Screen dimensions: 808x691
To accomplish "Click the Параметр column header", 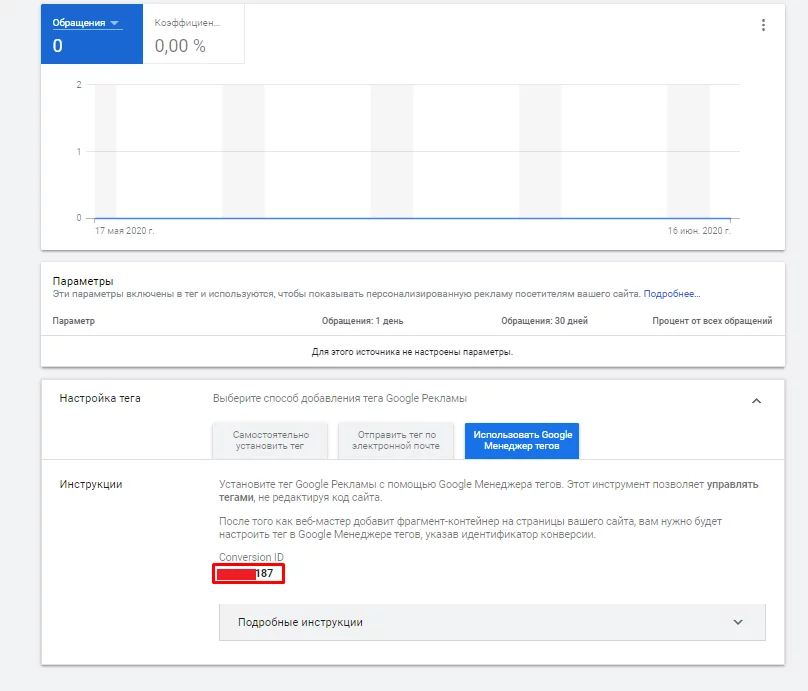I will (74, 321).
